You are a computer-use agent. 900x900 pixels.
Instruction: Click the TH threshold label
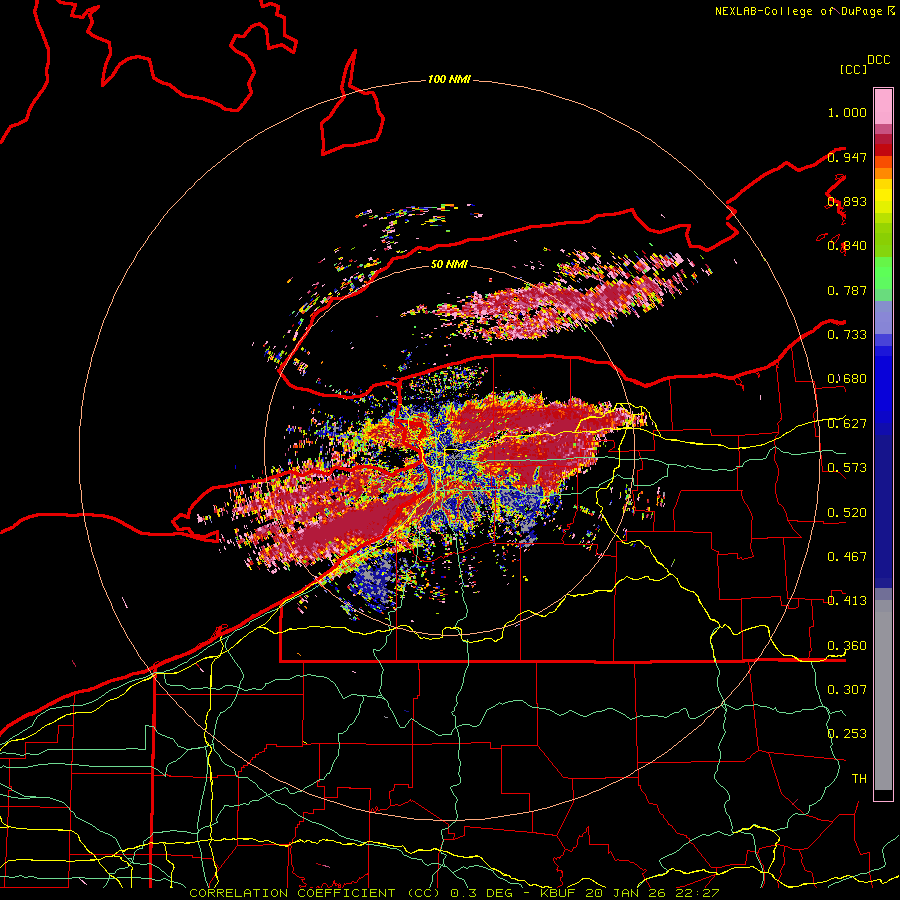click(859, 779)
